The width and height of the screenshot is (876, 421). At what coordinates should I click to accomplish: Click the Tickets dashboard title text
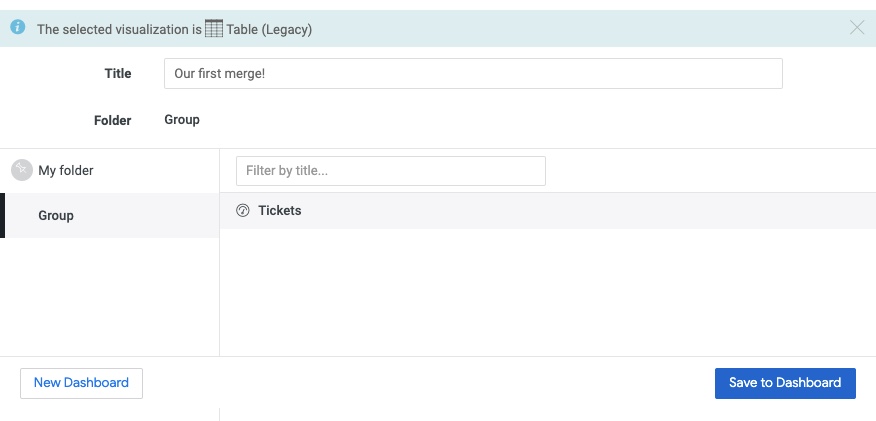pos(279,211)
